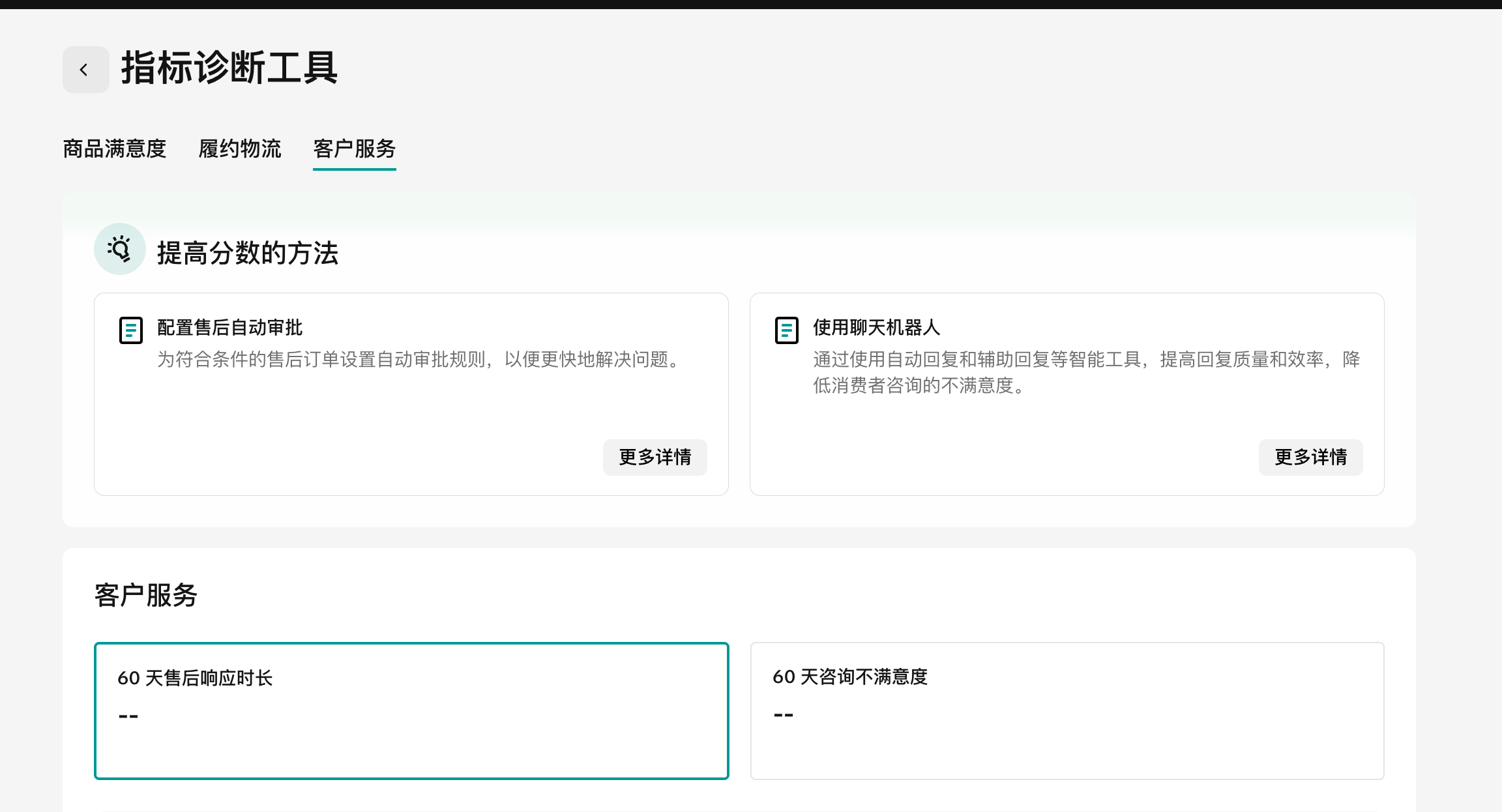Select the 60 天售后响应时长 metric card
This screenshot has width=1502, height=812.
tap(411, 710)
